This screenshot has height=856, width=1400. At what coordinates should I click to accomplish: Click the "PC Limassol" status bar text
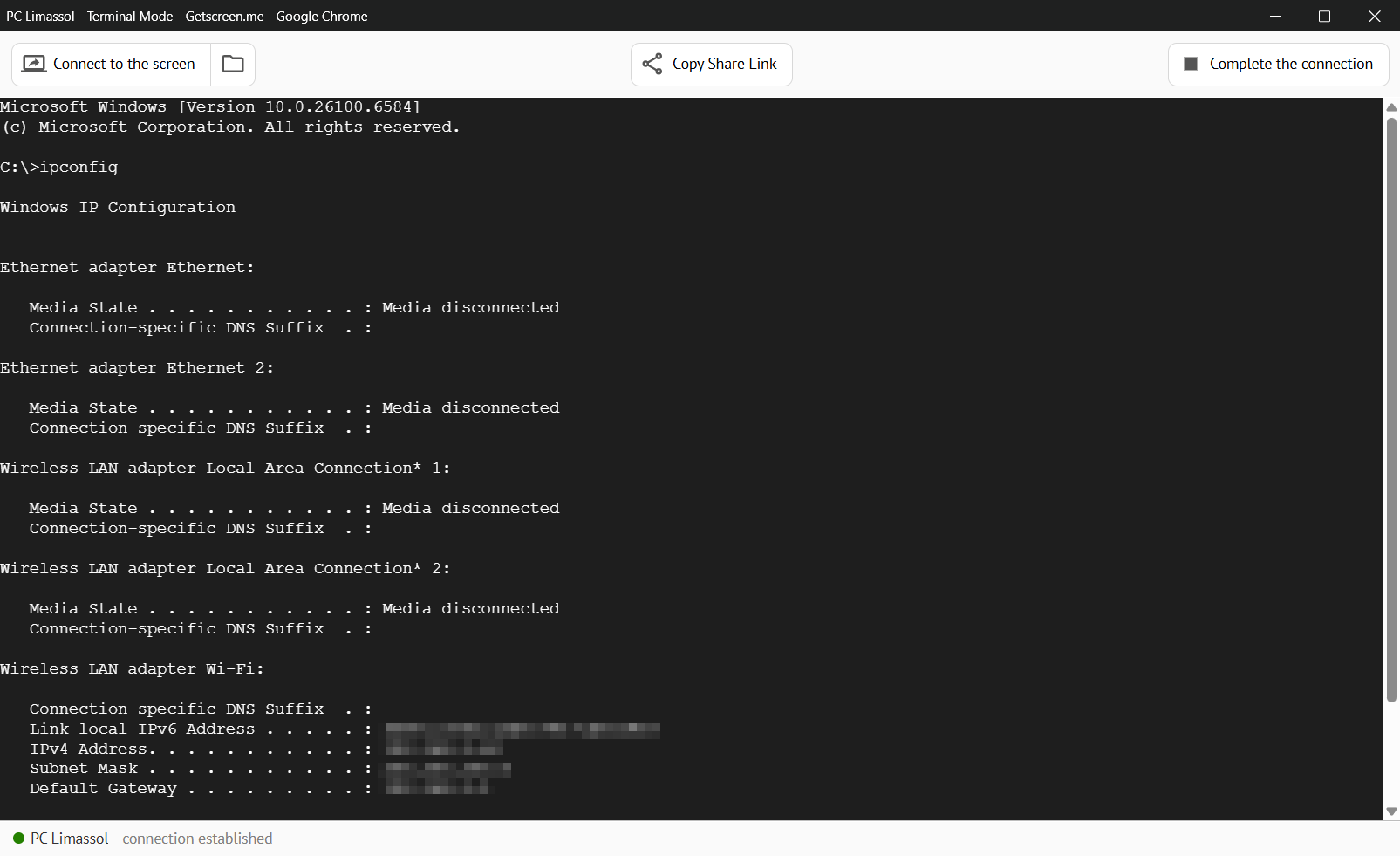(70, 839)
